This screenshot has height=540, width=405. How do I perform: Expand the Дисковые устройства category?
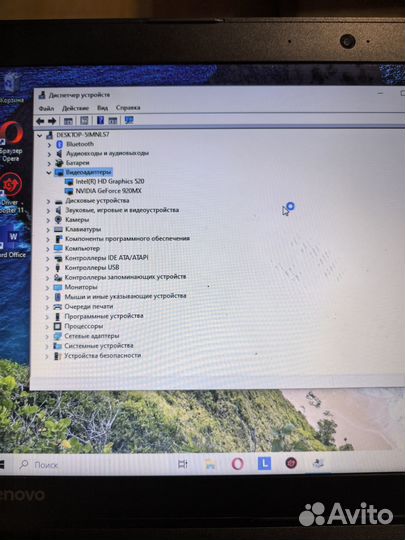pyautogui.click(x=49, y=201)
